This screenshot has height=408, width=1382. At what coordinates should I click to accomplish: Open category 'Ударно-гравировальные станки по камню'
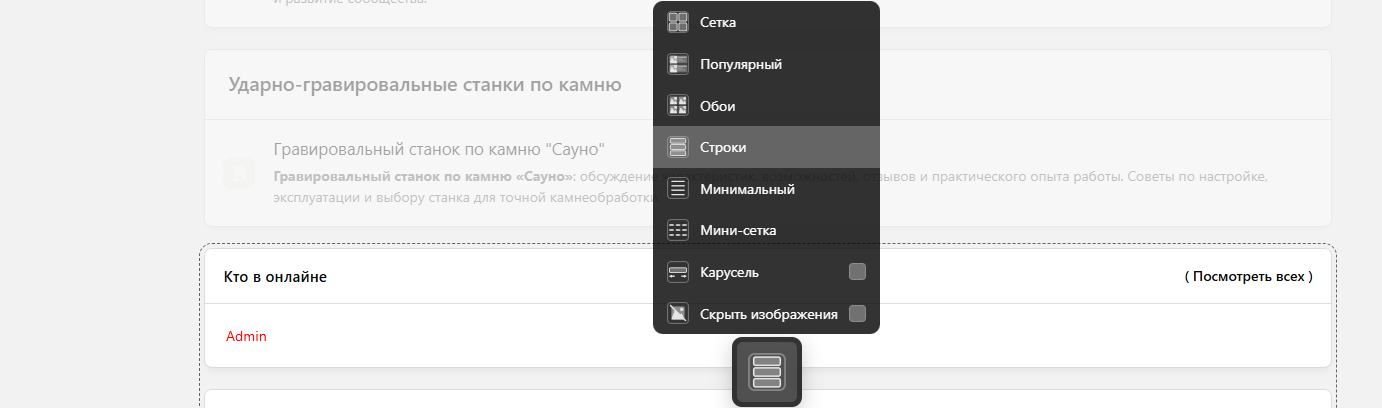(x=425, y=85)
